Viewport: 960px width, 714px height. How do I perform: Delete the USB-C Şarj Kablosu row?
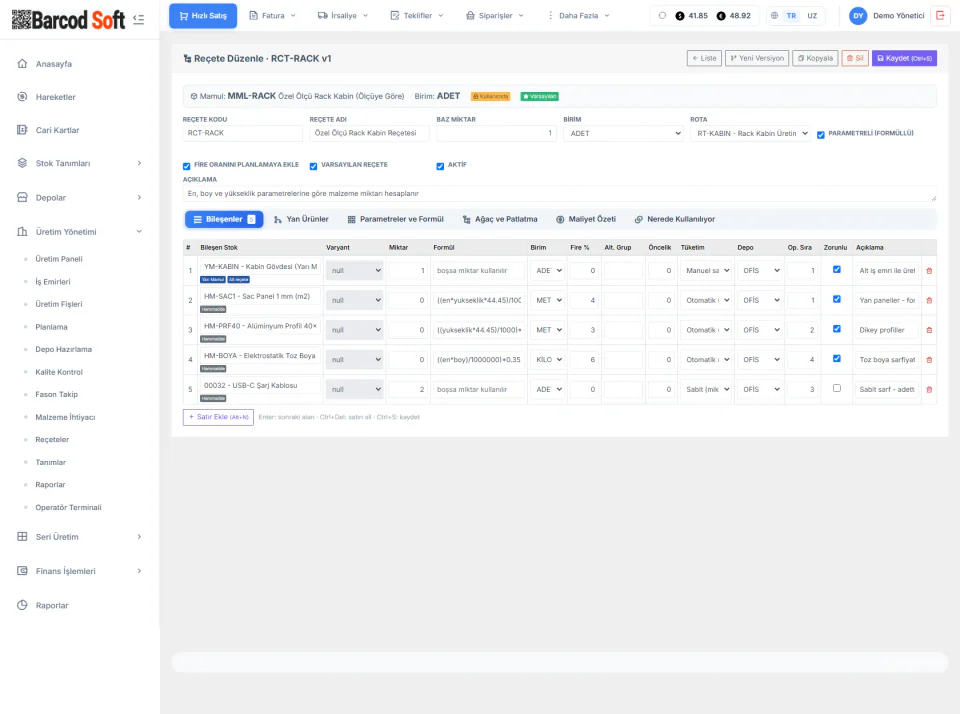[x=929, y=389]
